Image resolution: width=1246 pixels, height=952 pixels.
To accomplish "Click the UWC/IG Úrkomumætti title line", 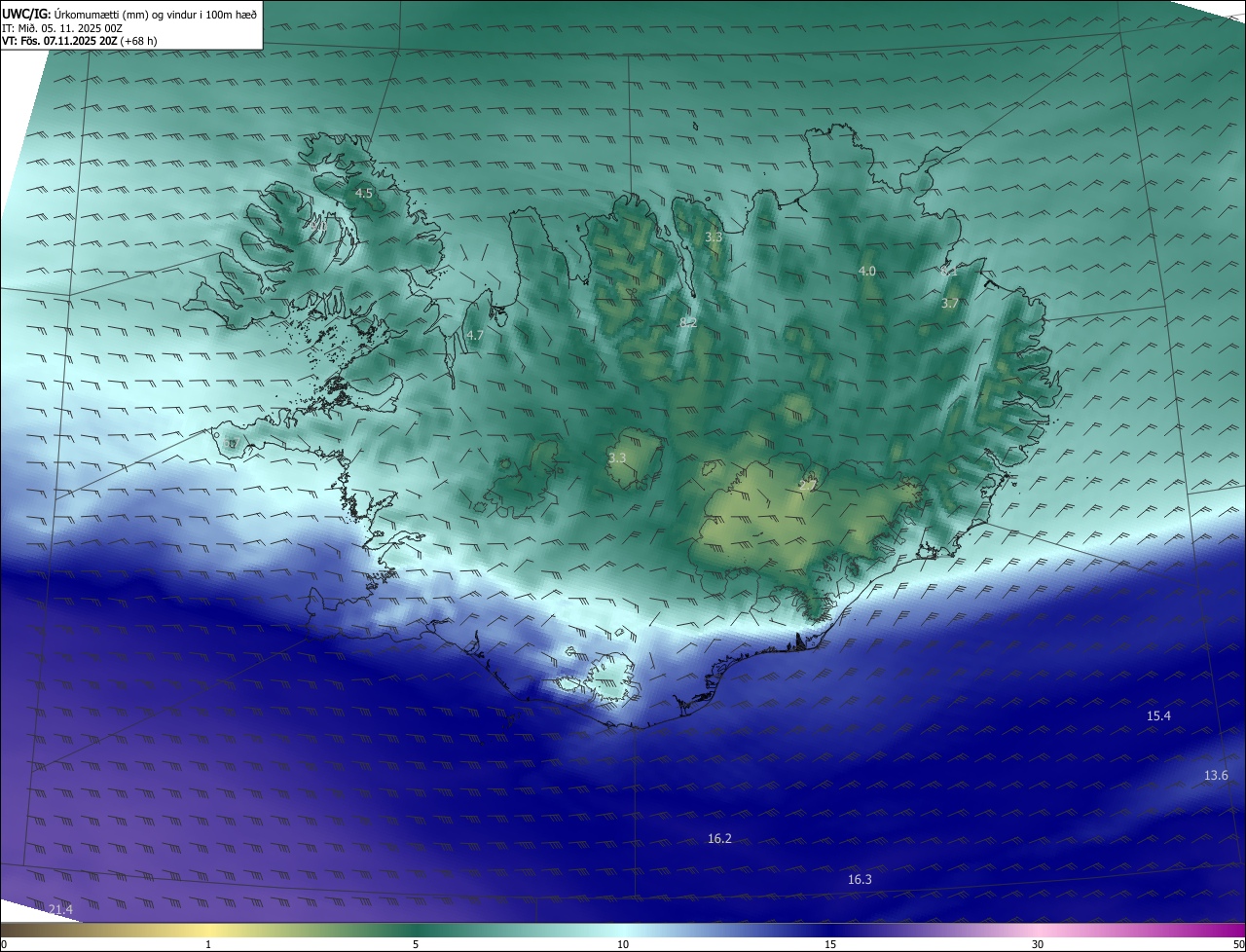I will click(x=129, y=14).
